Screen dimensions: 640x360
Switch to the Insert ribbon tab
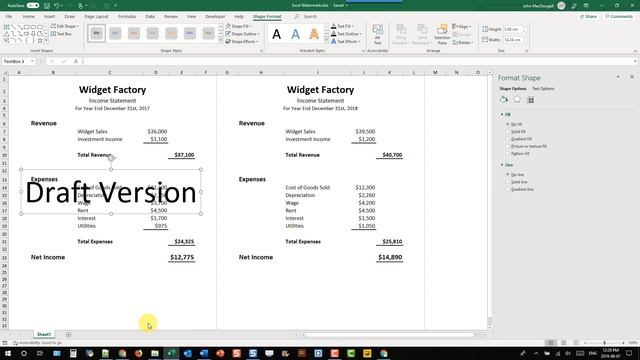[x=49, y=16]
